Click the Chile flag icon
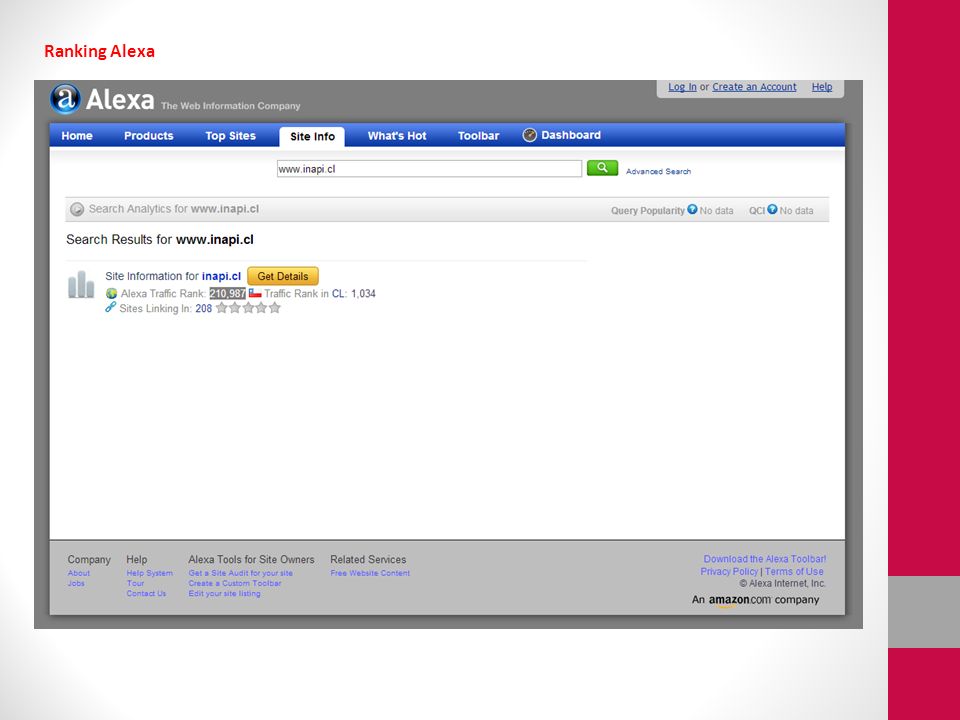This screenshot has width=960, height=720. (255, 293)
